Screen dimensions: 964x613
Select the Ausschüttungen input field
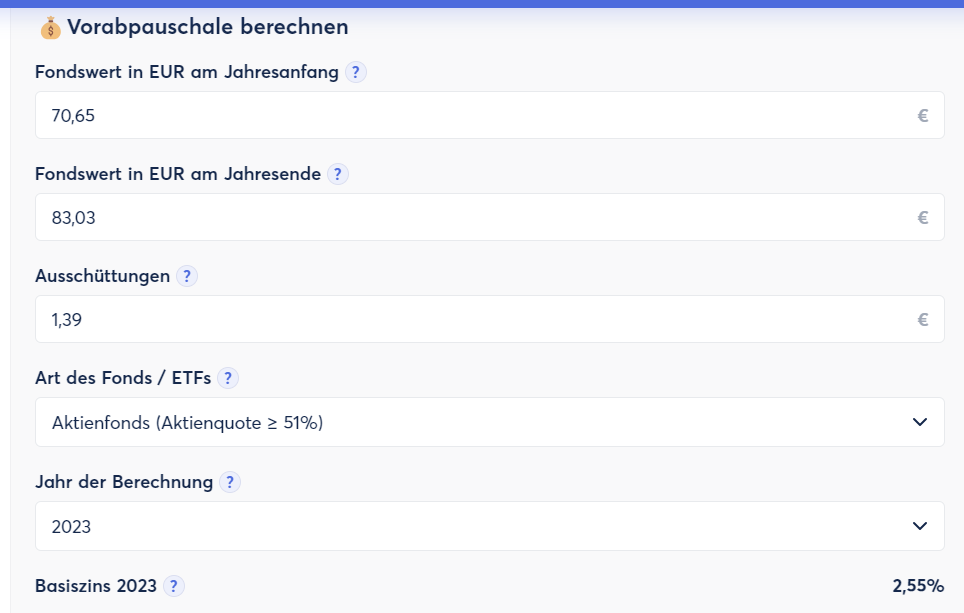click(470, 320)
